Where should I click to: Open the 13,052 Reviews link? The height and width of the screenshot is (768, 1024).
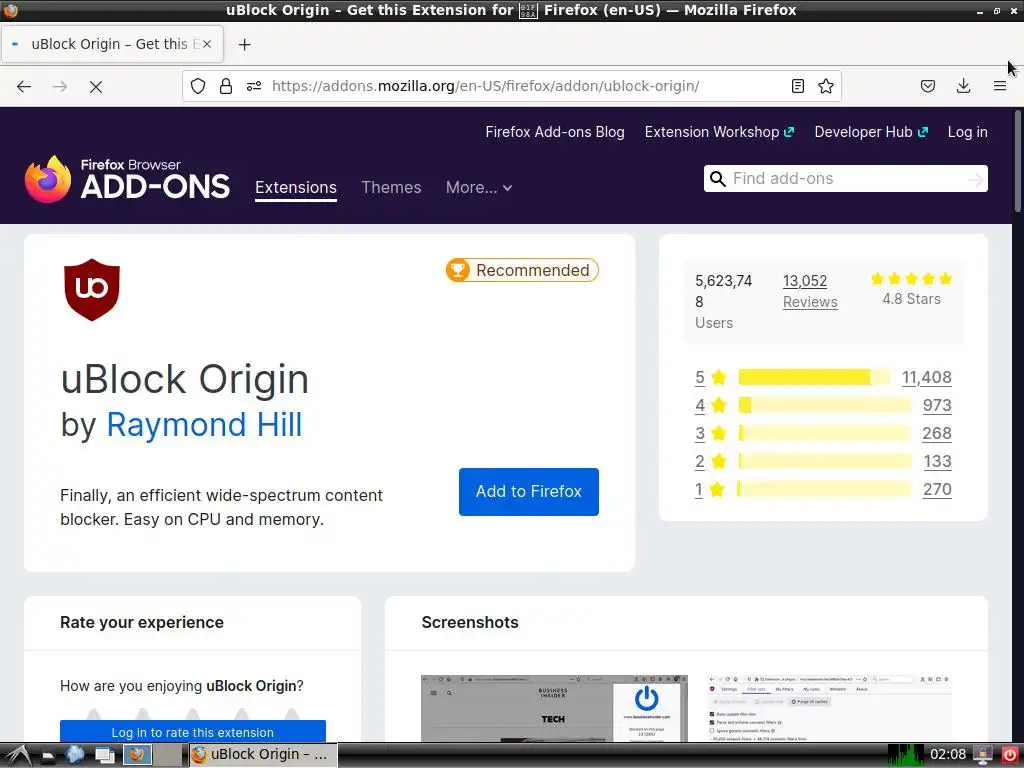[x=810, y=291]
